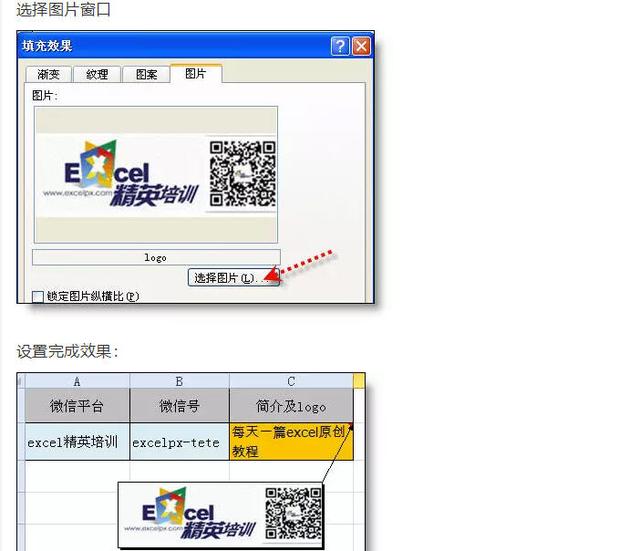Select the orange 每天一篇excel原创教程 cell
Image resolution: width=640 pixels, height=551 pixels.
pyautogui.click(x=291, y=442)
